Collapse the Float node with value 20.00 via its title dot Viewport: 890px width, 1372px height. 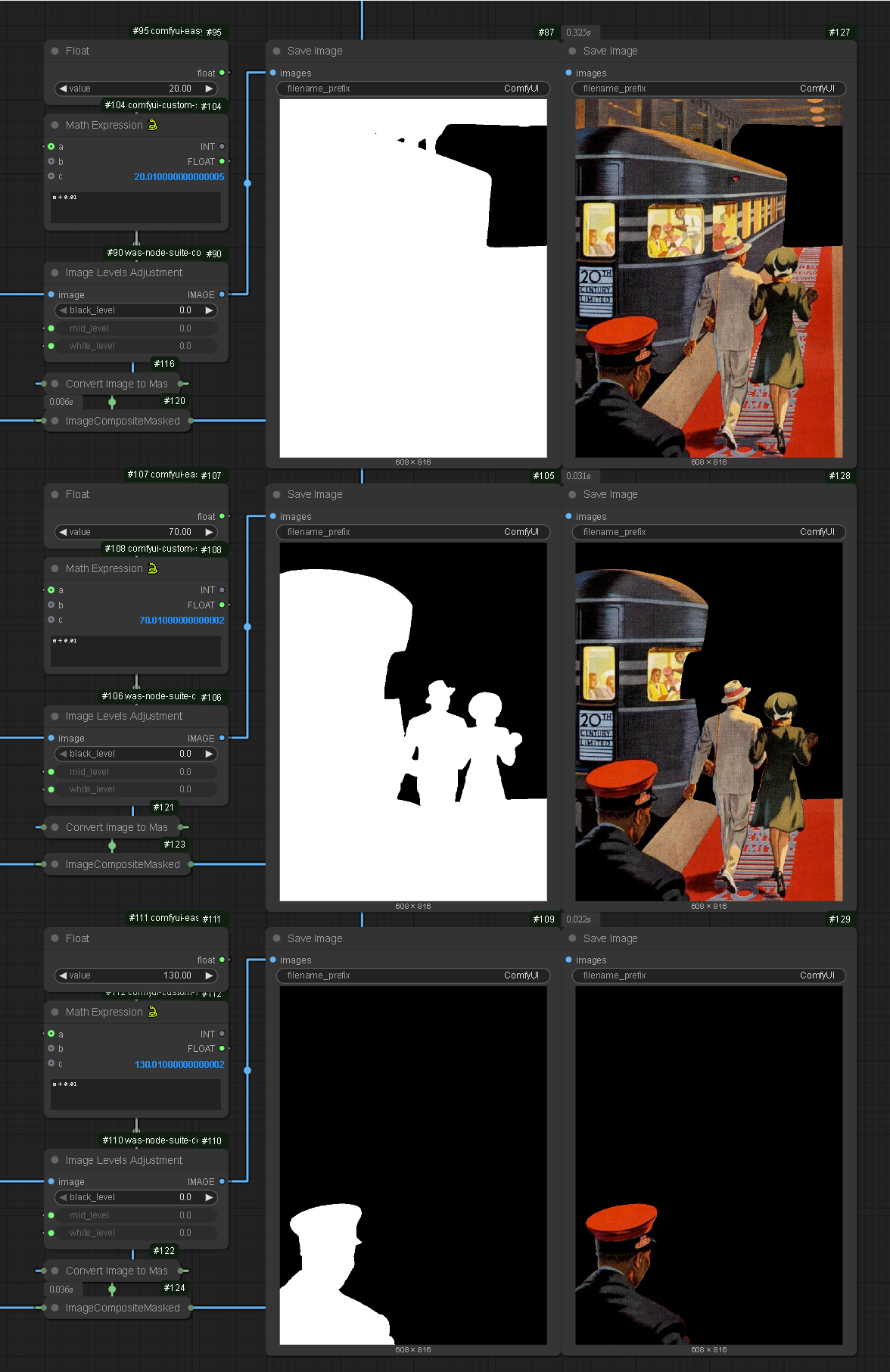coord(55,51)
